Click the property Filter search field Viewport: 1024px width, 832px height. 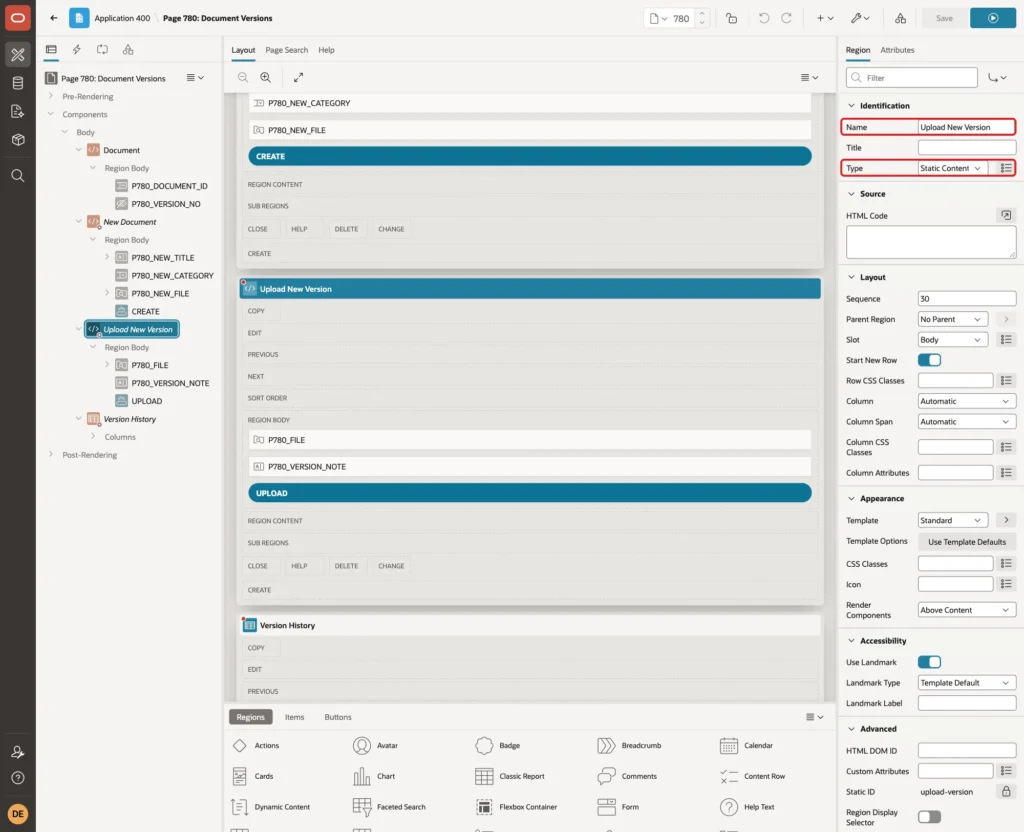click(912, 78)
